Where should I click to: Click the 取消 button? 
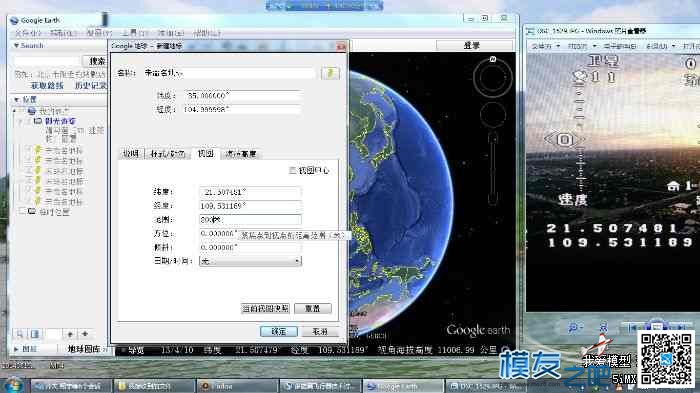click(x=320, y=331)
